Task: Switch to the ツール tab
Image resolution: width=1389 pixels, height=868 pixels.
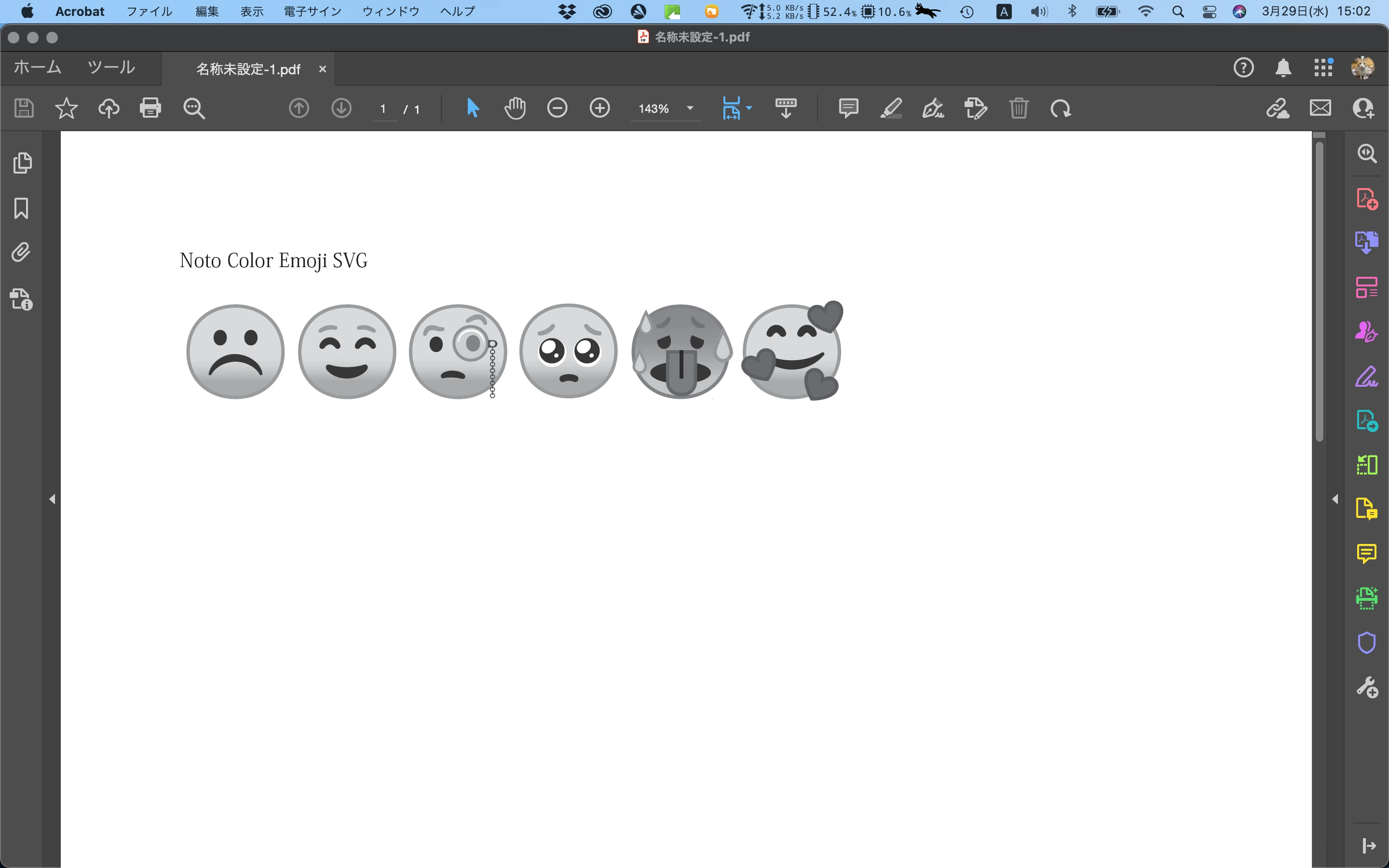Action: point(111,68)
